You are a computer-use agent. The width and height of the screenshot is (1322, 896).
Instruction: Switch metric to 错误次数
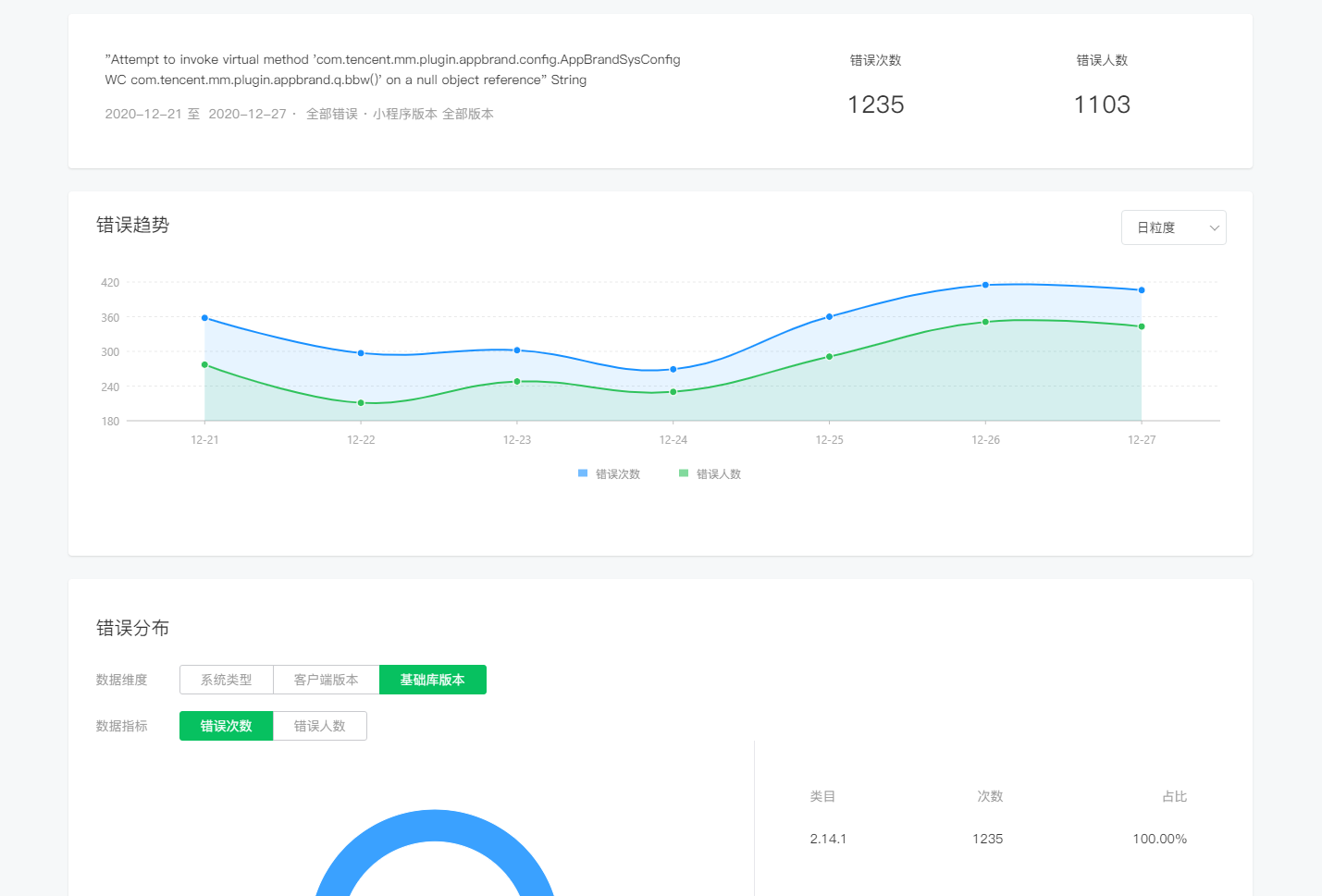[x=227, y=726]
